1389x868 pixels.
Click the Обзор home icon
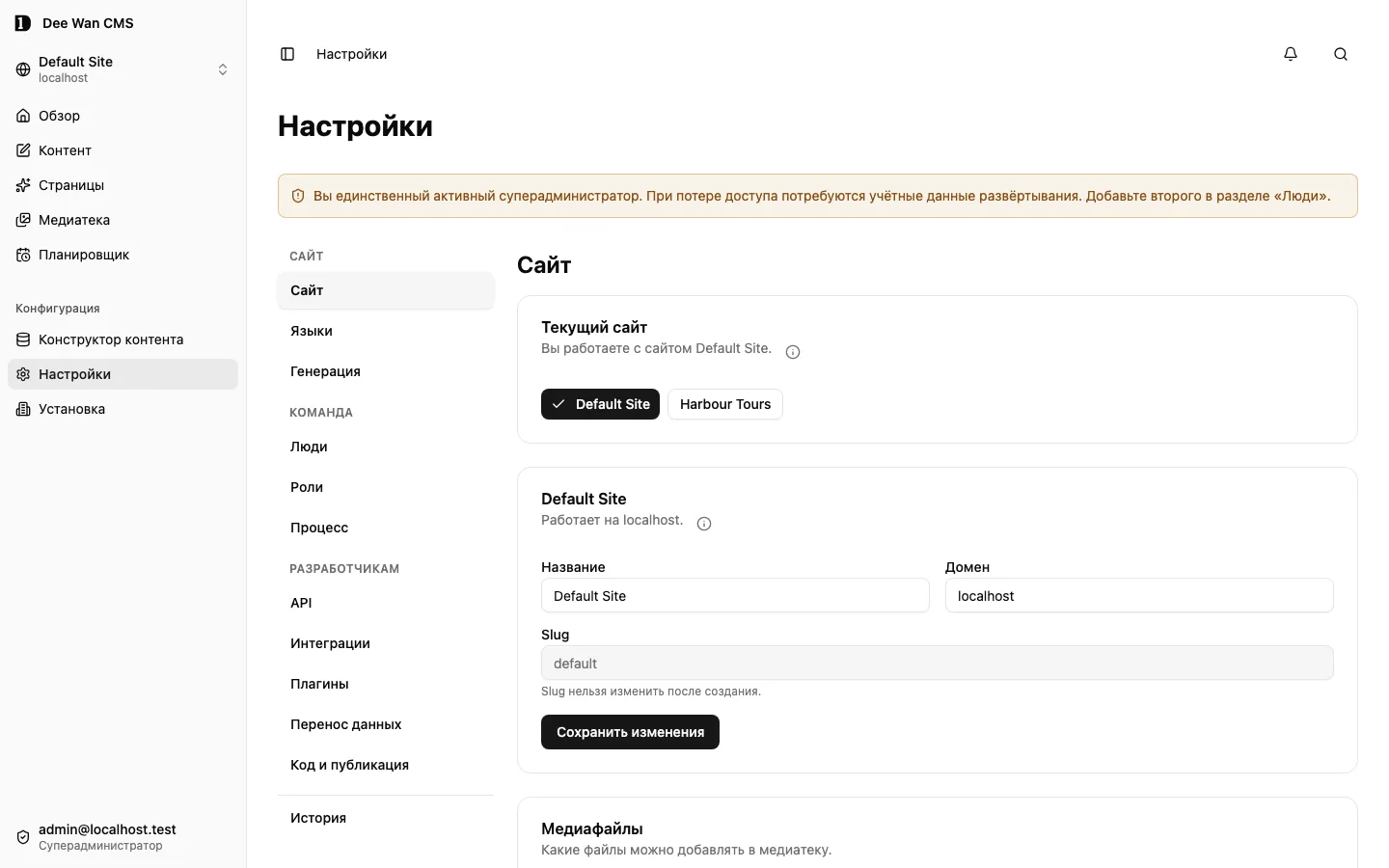tap(23, 116)
